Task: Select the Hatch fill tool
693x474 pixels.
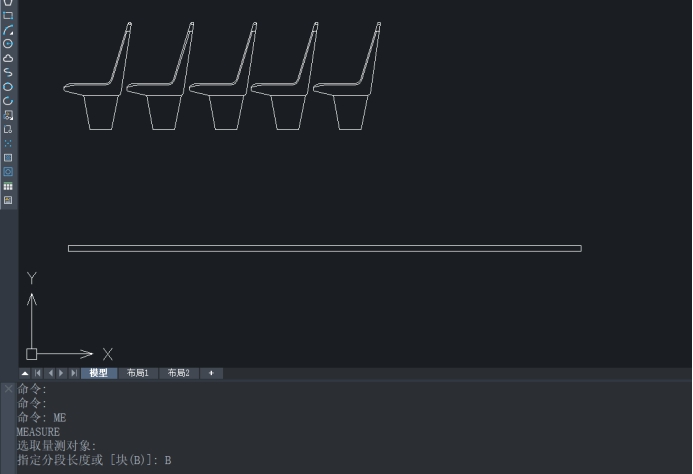Action: [x=8, y=158]
